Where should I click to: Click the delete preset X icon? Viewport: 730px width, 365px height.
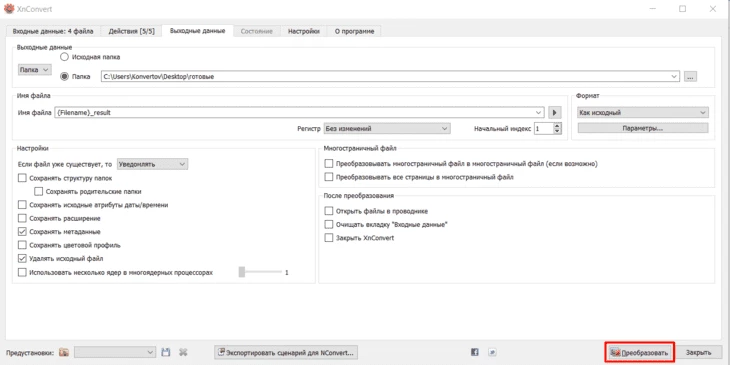pos(183,352)
